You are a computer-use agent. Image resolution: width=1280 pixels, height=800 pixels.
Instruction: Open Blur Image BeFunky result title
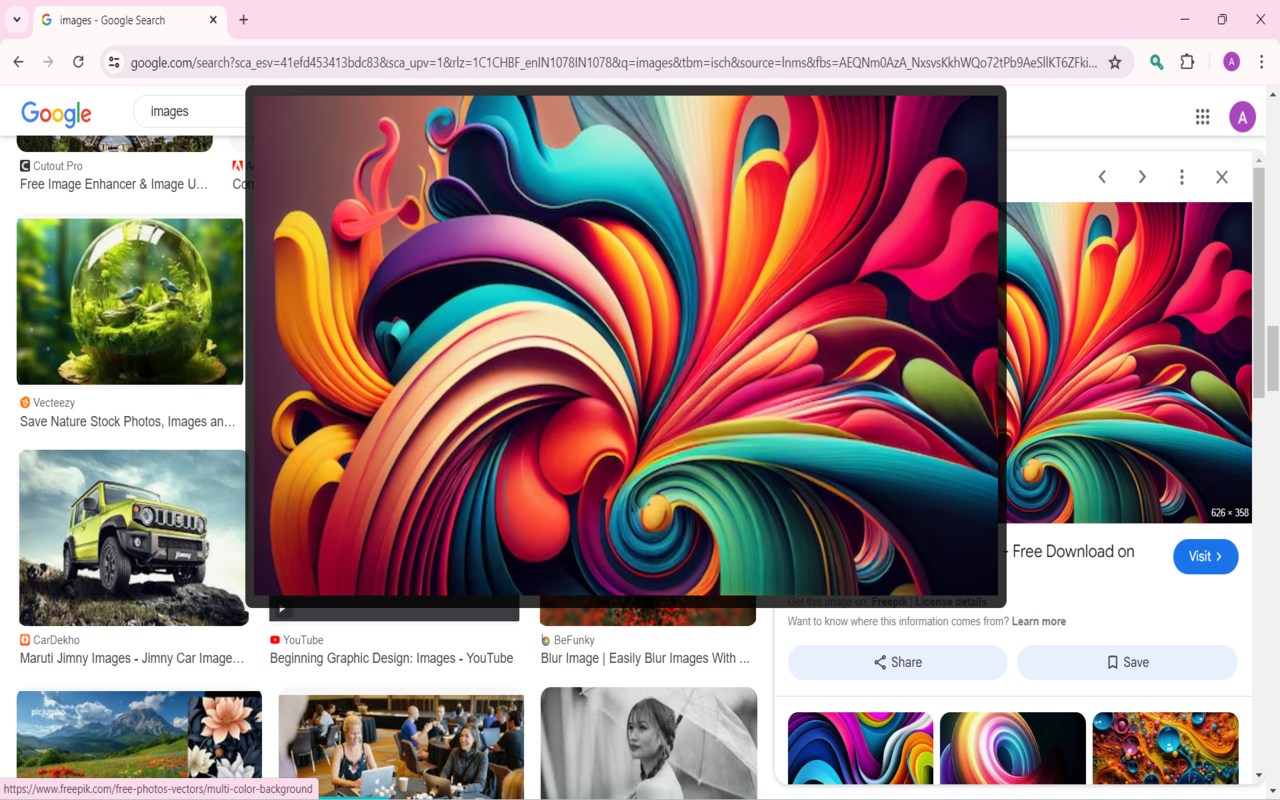645,658
